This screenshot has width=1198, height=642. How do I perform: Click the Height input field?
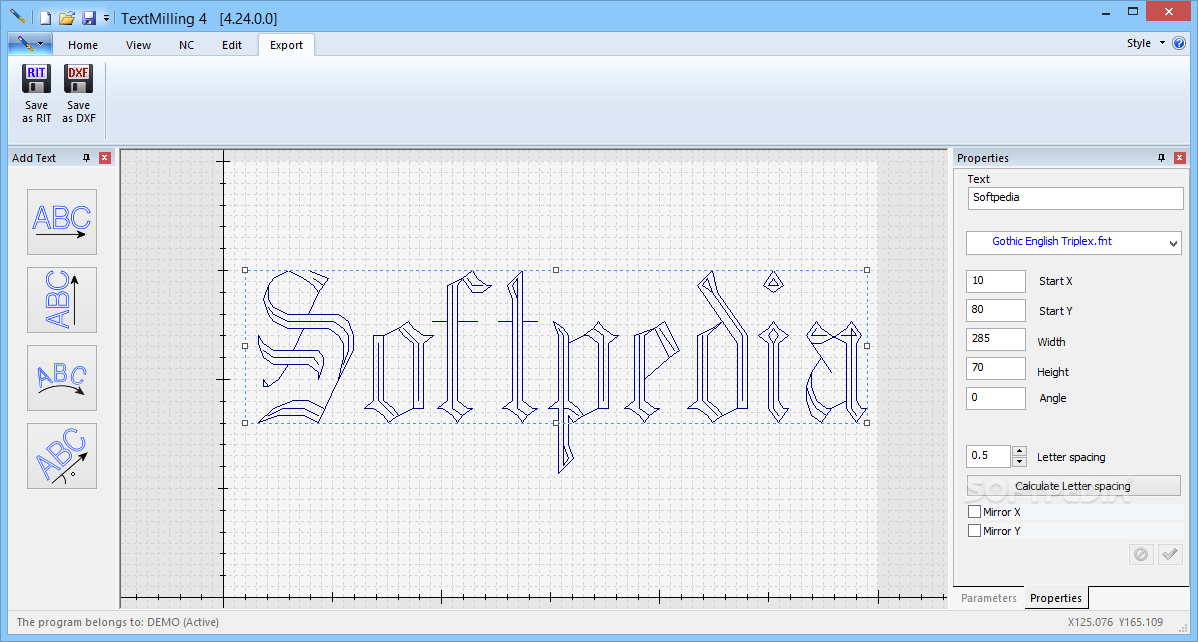pyautogui.click(x=996, y=368)
